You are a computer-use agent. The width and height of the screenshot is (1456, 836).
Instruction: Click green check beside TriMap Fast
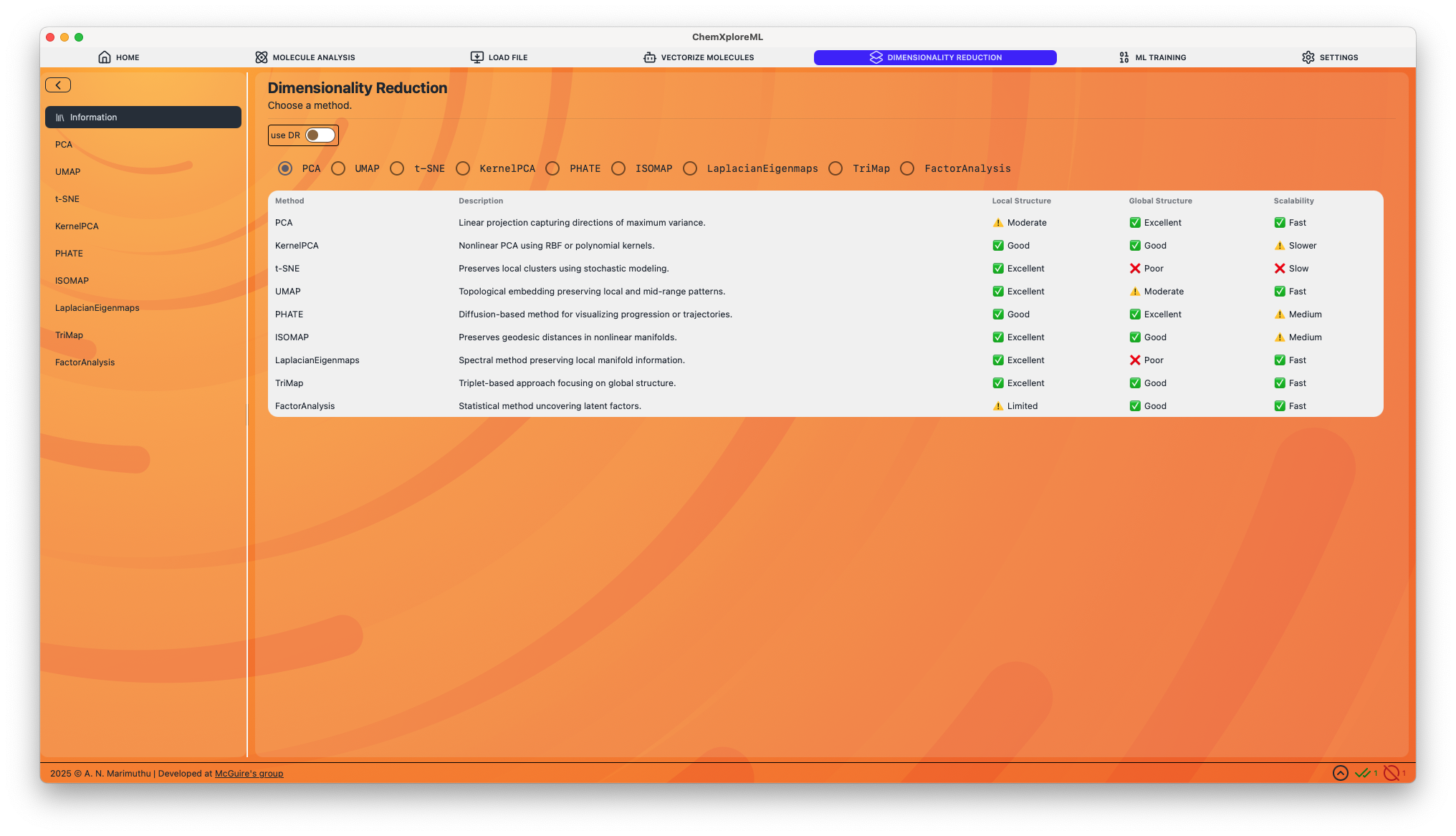[1280, 383]
